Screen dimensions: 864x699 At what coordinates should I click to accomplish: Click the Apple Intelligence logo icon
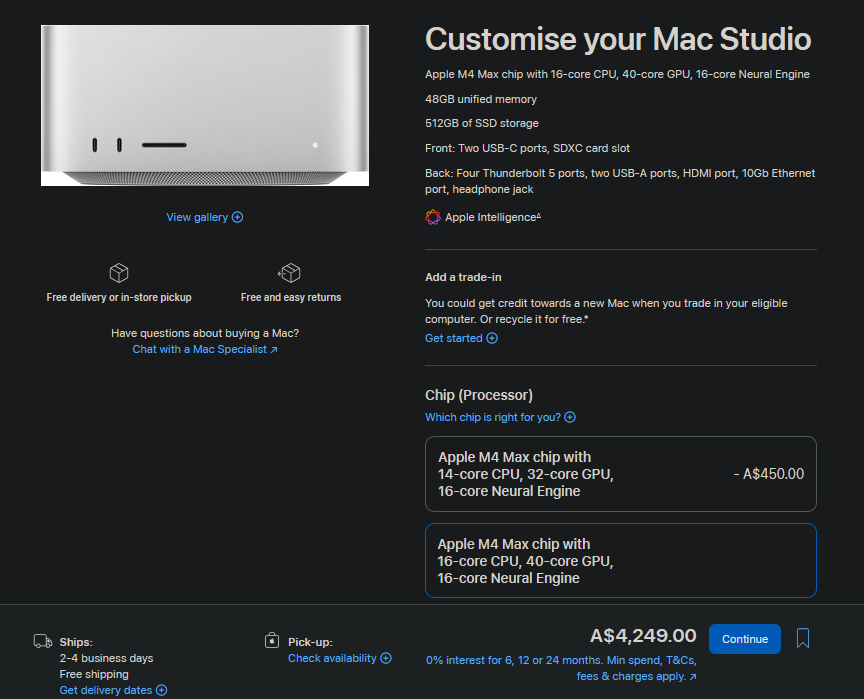[x=433, y=218]
